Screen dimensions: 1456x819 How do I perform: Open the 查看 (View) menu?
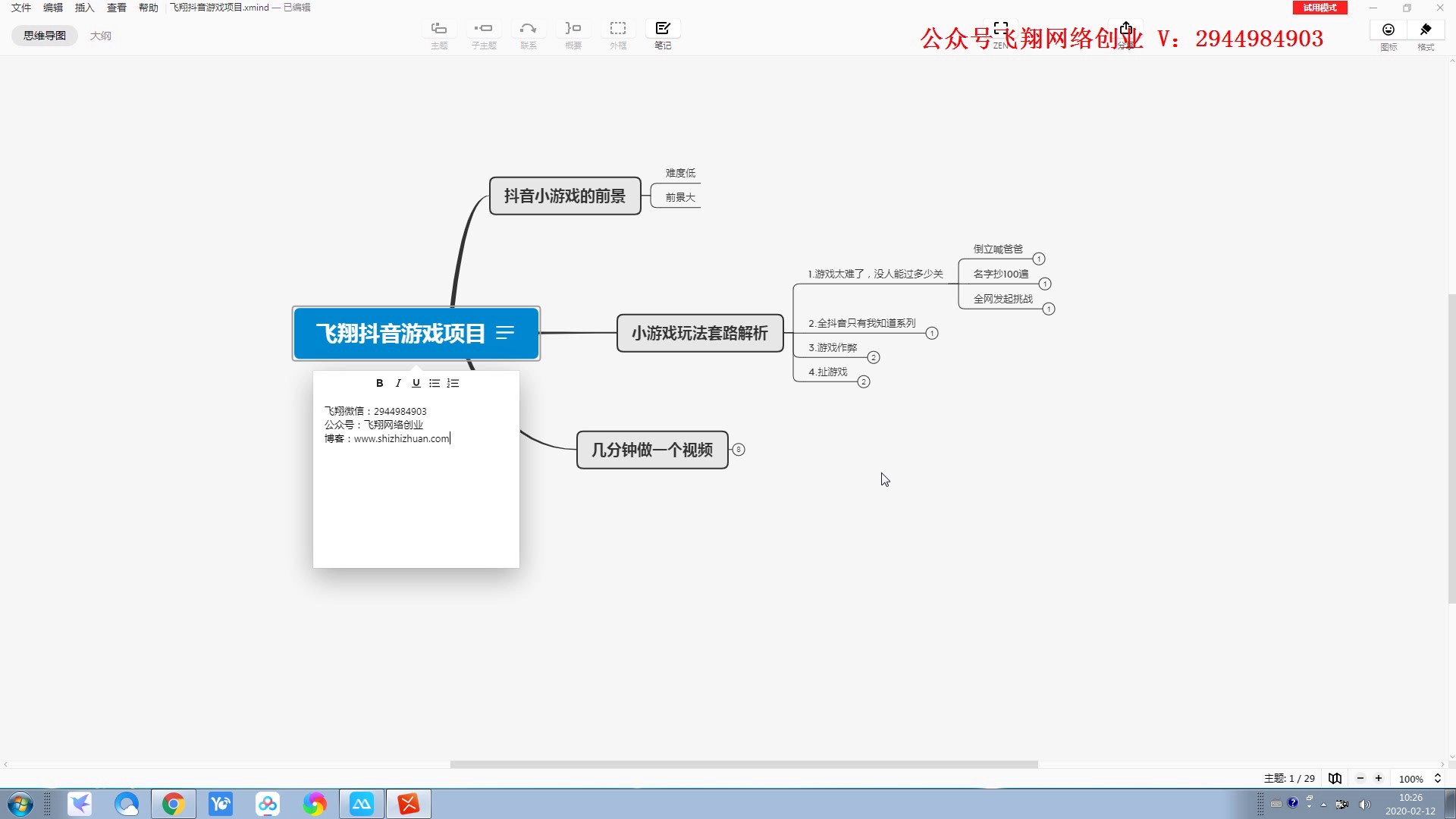117,8
